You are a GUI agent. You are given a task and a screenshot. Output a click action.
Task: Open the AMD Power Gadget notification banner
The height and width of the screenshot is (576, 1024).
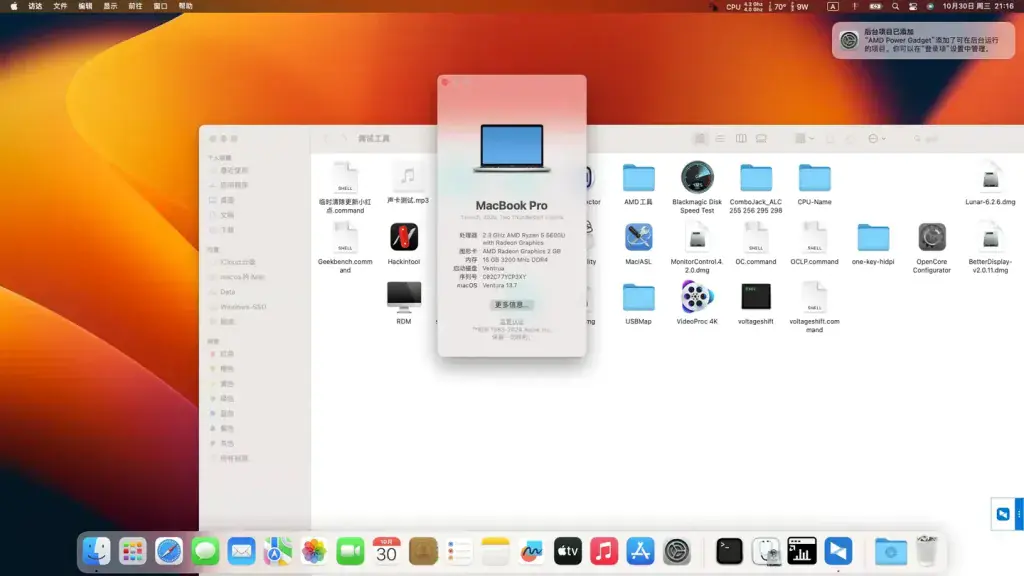pos(923,40)
